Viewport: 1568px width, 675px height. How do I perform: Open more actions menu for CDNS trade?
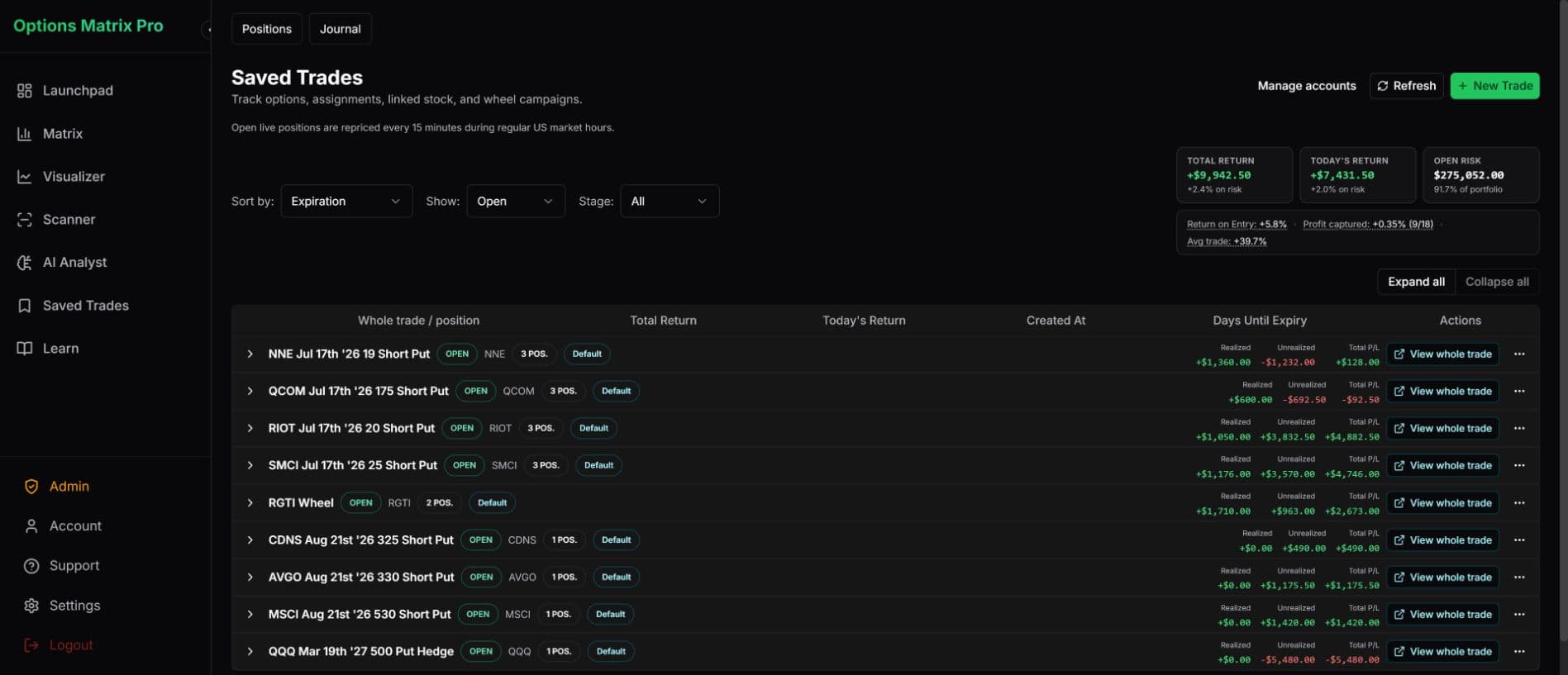[1519, 540]
